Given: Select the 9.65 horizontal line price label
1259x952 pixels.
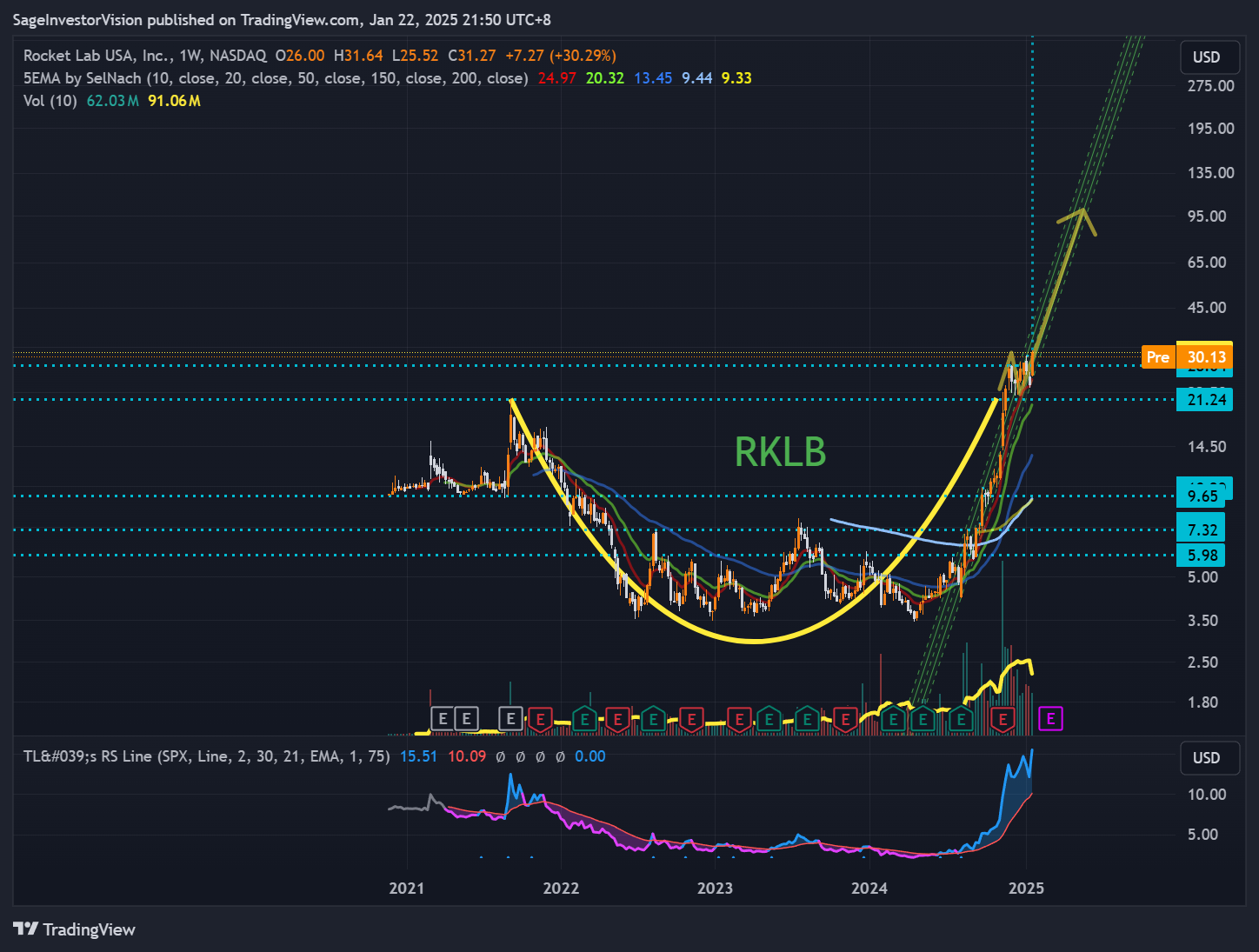Looking at the screenshot, I should point(1202,496).
